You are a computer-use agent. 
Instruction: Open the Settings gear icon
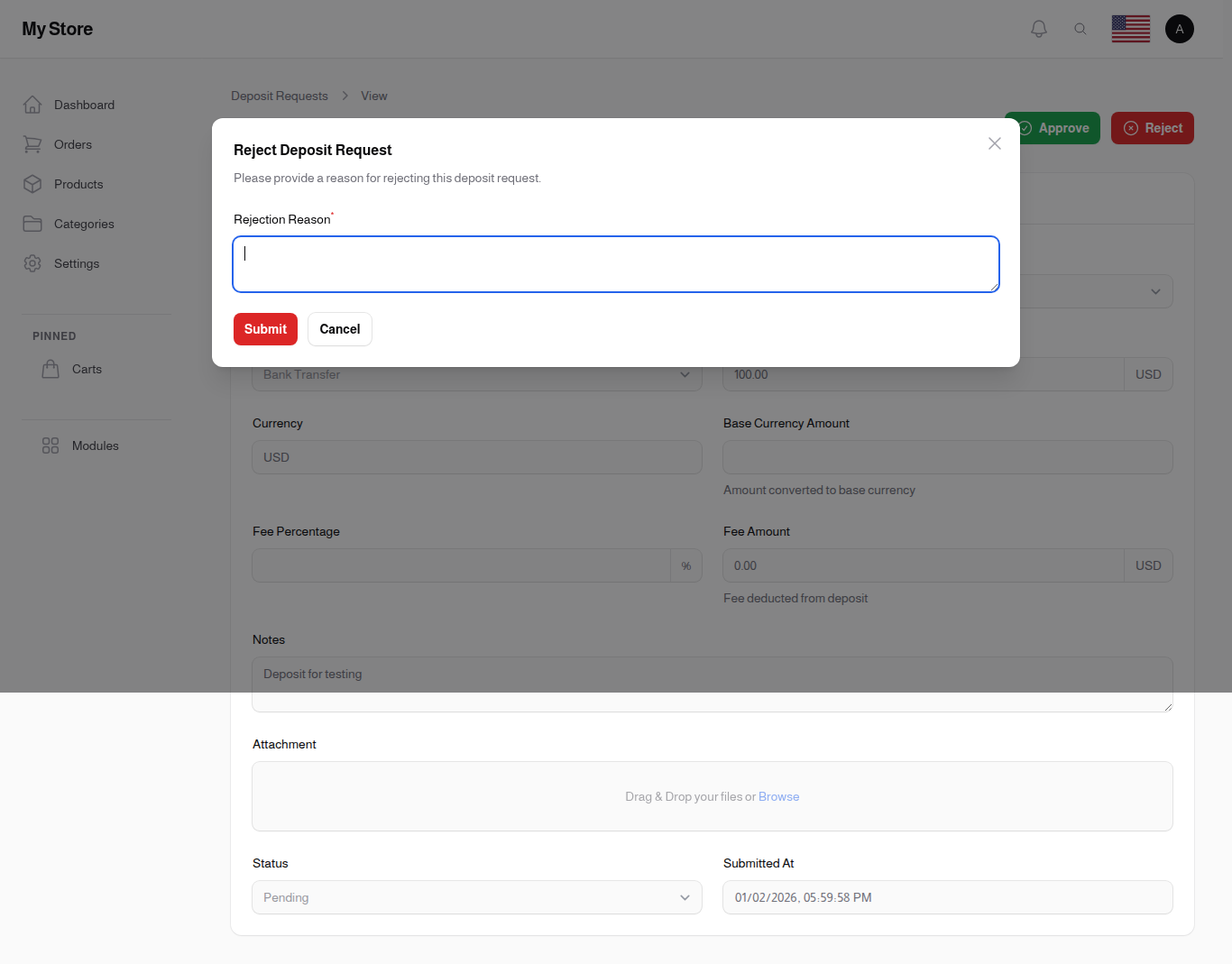(x=32, y=263)
